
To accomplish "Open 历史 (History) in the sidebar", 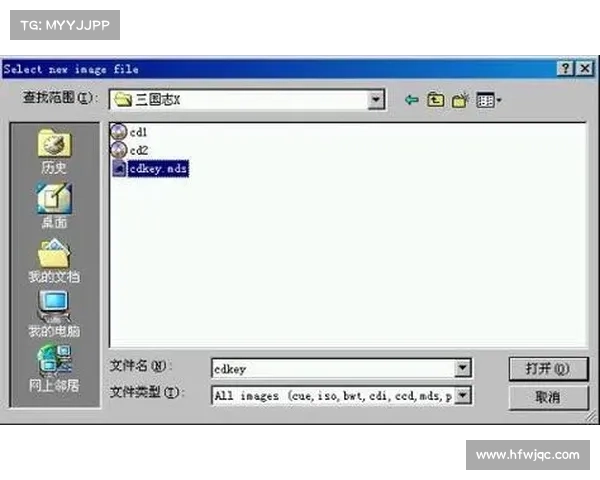I will (54, 153).
